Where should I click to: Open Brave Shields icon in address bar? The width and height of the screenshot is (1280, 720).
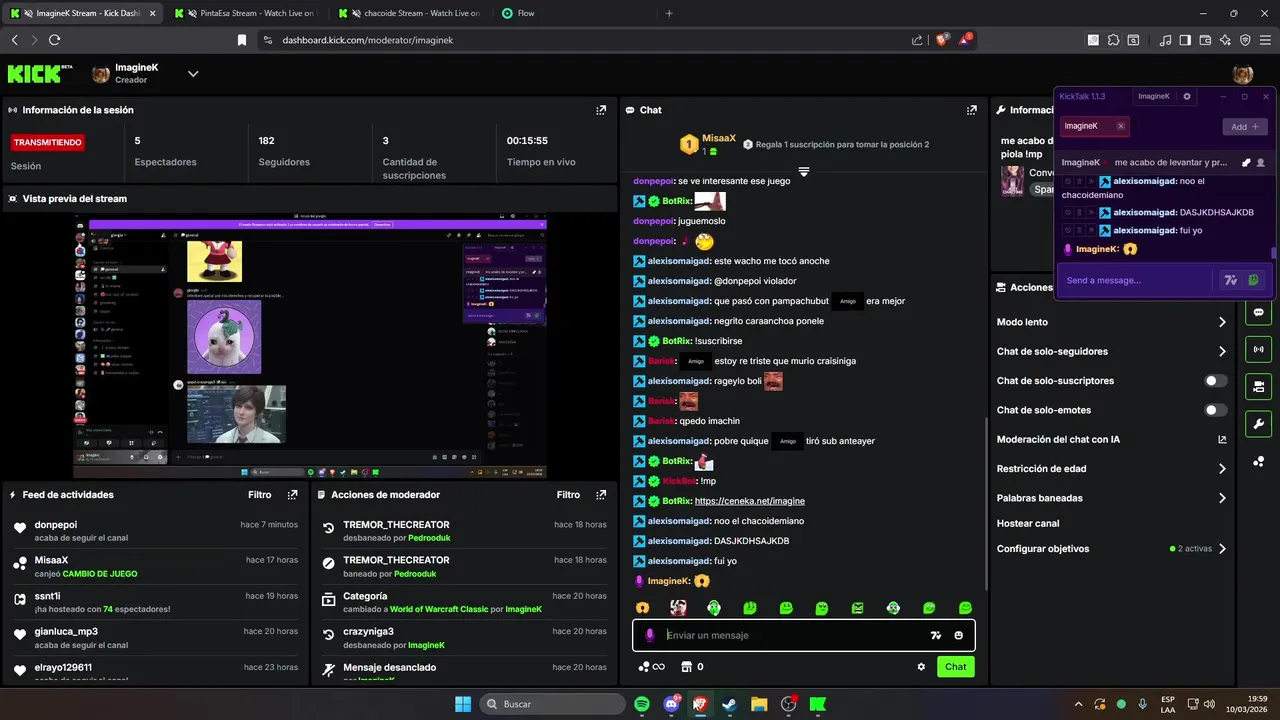pyautogui.click(x=942, y=40)
